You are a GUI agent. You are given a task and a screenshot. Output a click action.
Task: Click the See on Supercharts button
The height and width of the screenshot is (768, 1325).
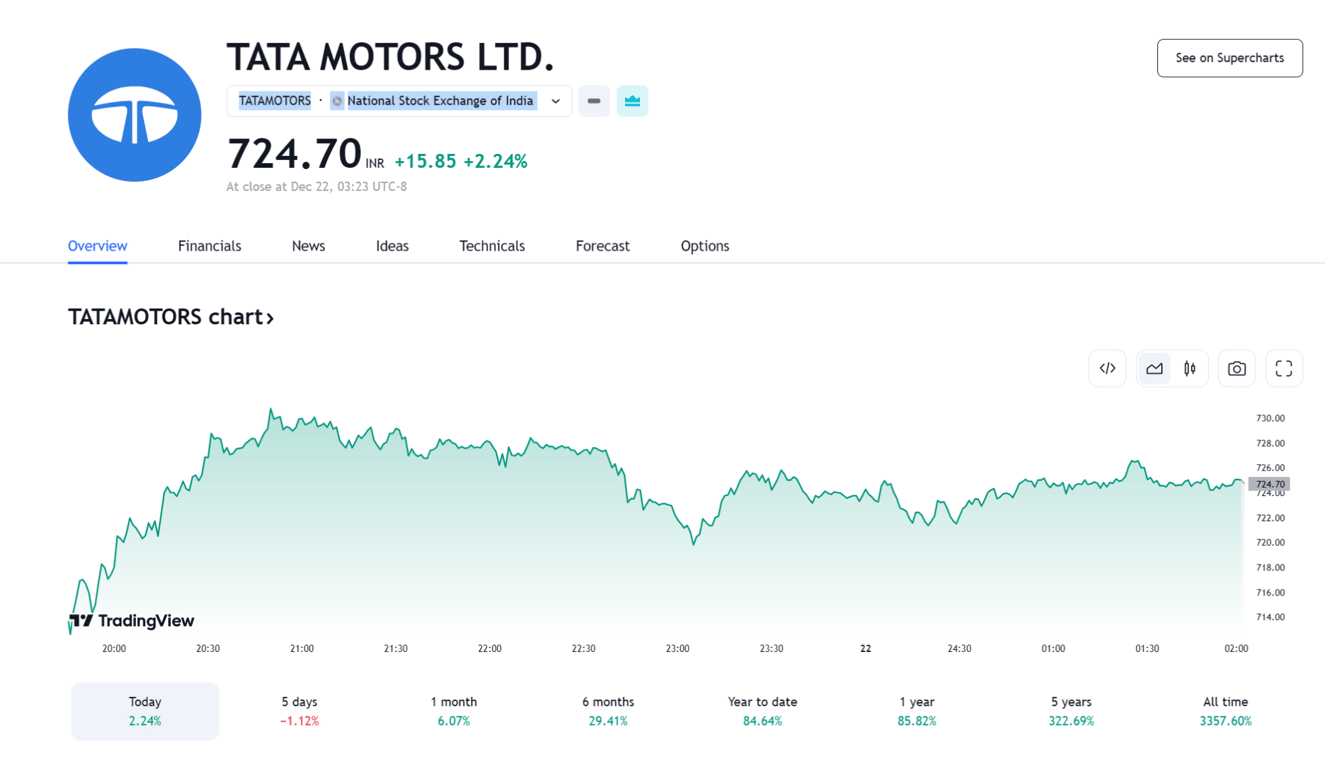tap(1230, 58)
